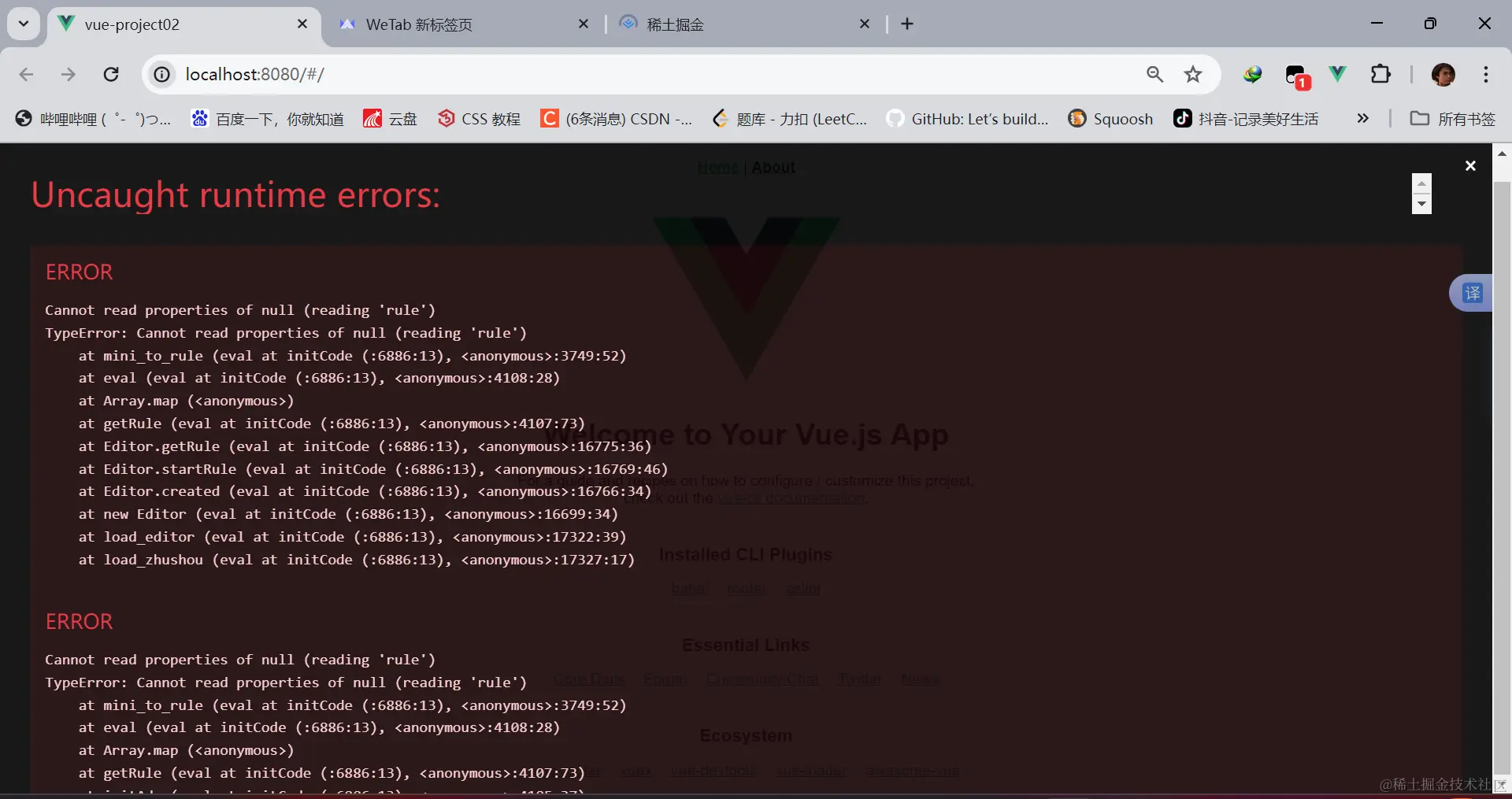Open the Chrome profile avatar

point(1443,74)
